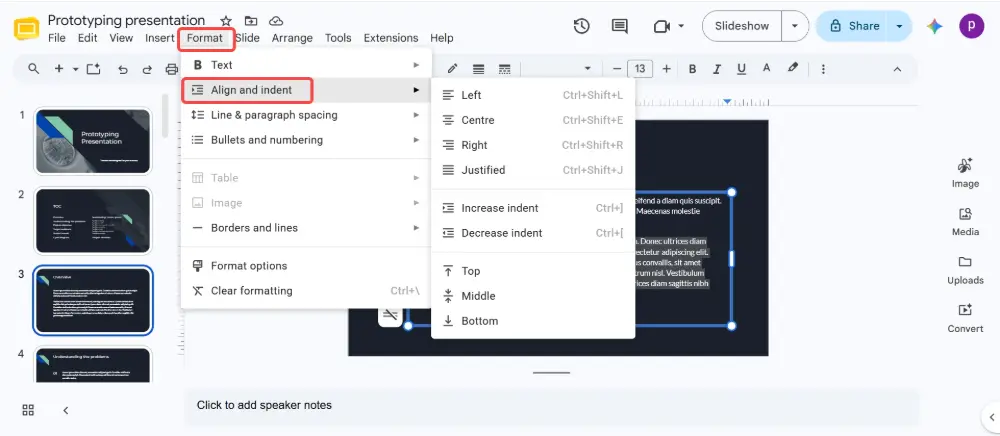Click the speaker notes field
This screenshot has height=436, width=1000.
[552, 405]
